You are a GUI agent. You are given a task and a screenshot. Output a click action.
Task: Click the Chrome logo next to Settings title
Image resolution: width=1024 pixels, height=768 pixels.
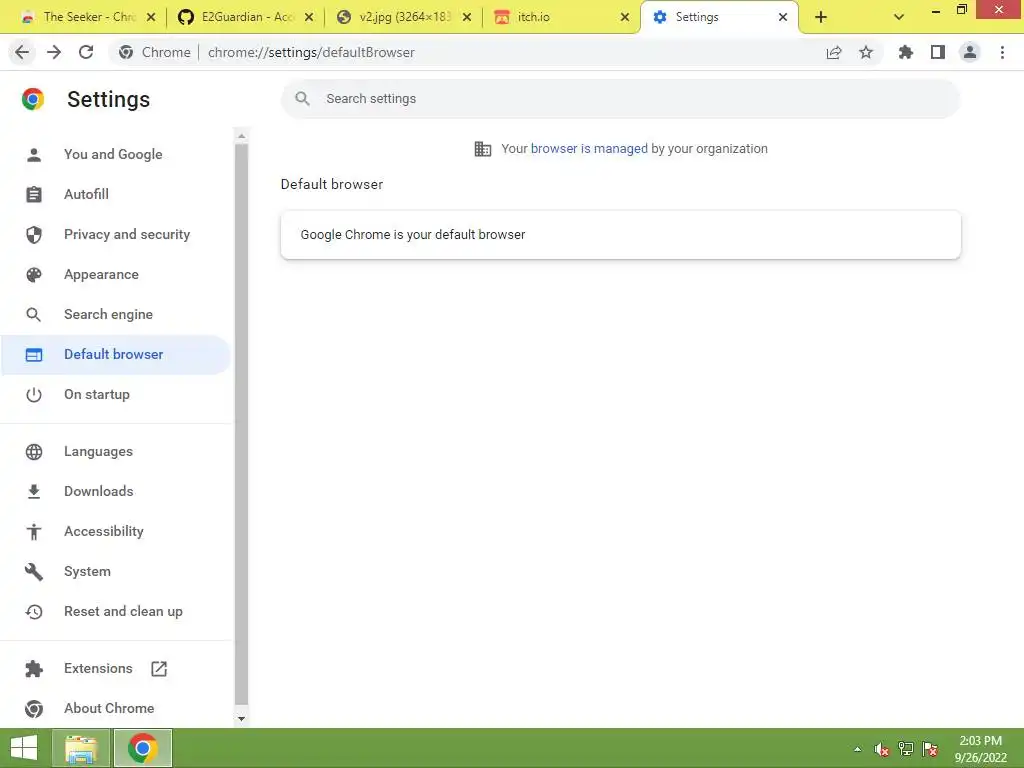[x=33, y=99]
